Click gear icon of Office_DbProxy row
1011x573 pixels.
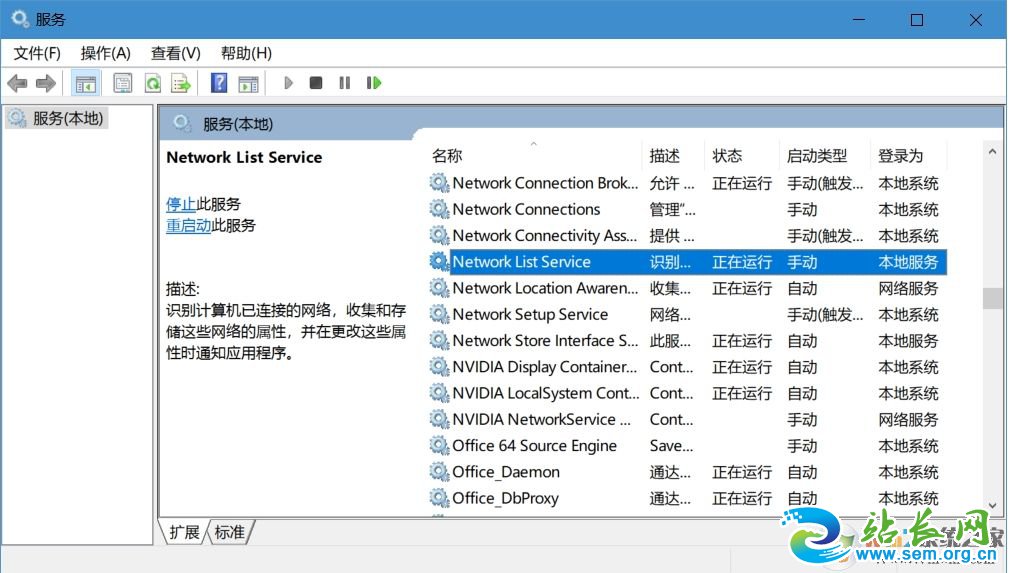click(x=439, y=498)
